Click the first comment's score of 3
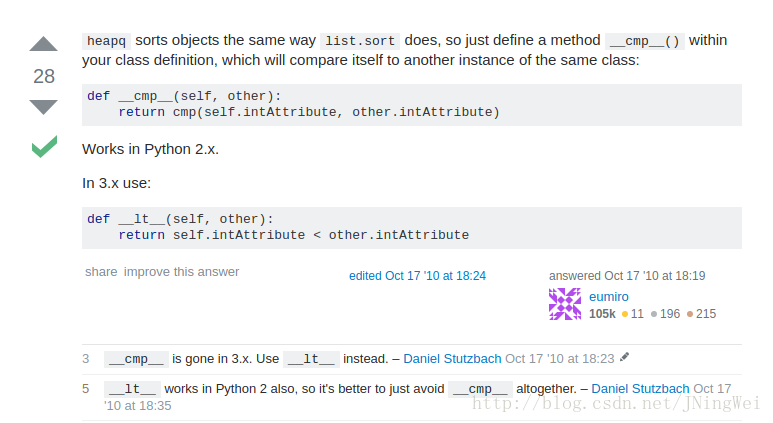This screenshot has width=773, height=423. [x=86, y=358]
